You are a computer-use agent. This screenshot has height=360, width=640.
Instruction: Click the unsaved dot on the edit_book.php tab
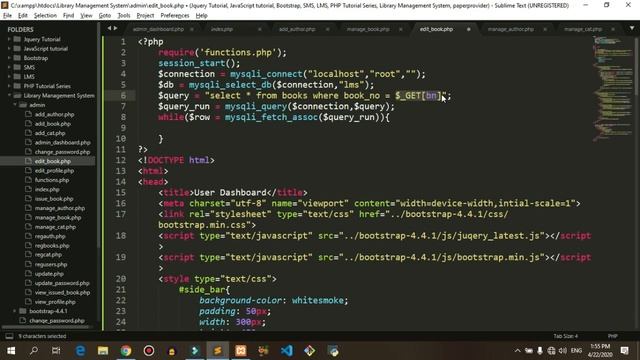469,29
